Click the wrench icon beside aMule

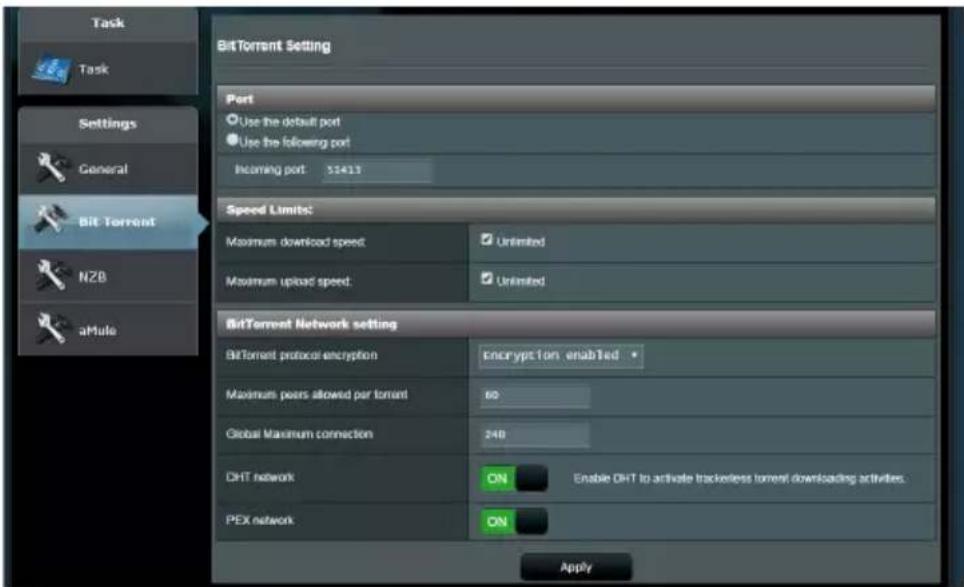[x=52, y=328]
